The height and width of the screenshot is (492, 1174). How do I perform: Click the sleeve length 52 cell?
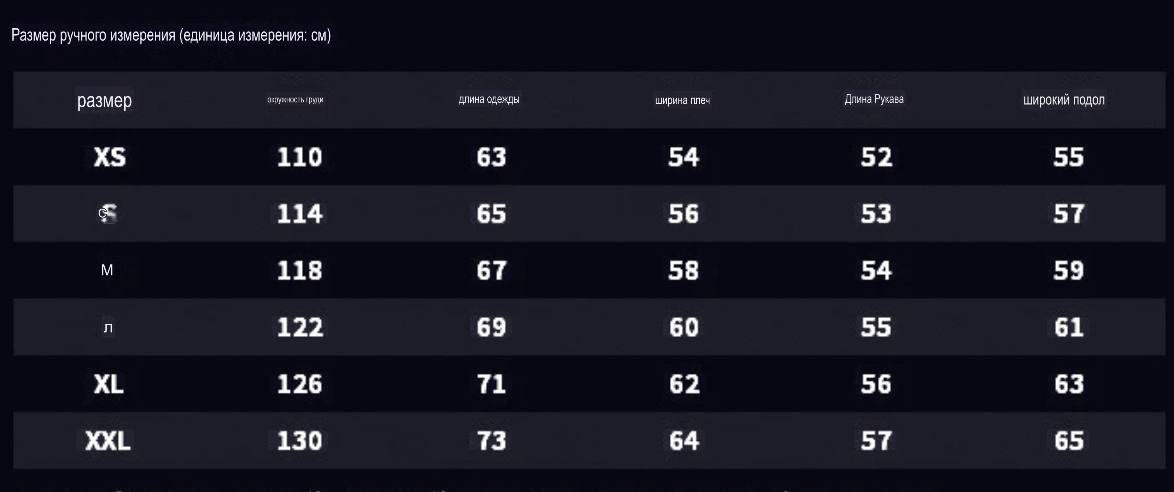click(x=876, y=157)
